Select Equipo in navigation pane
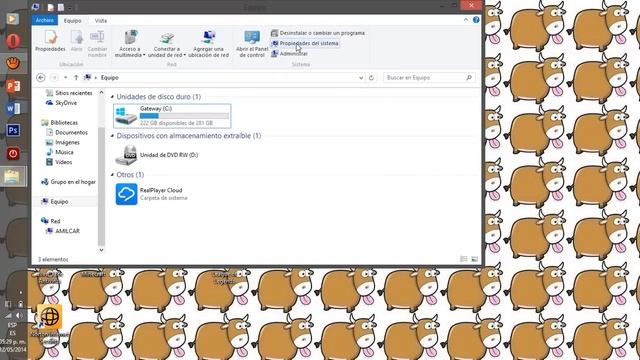Image resolution: width=640 pixels, height=360 pixels. [55, 202]
